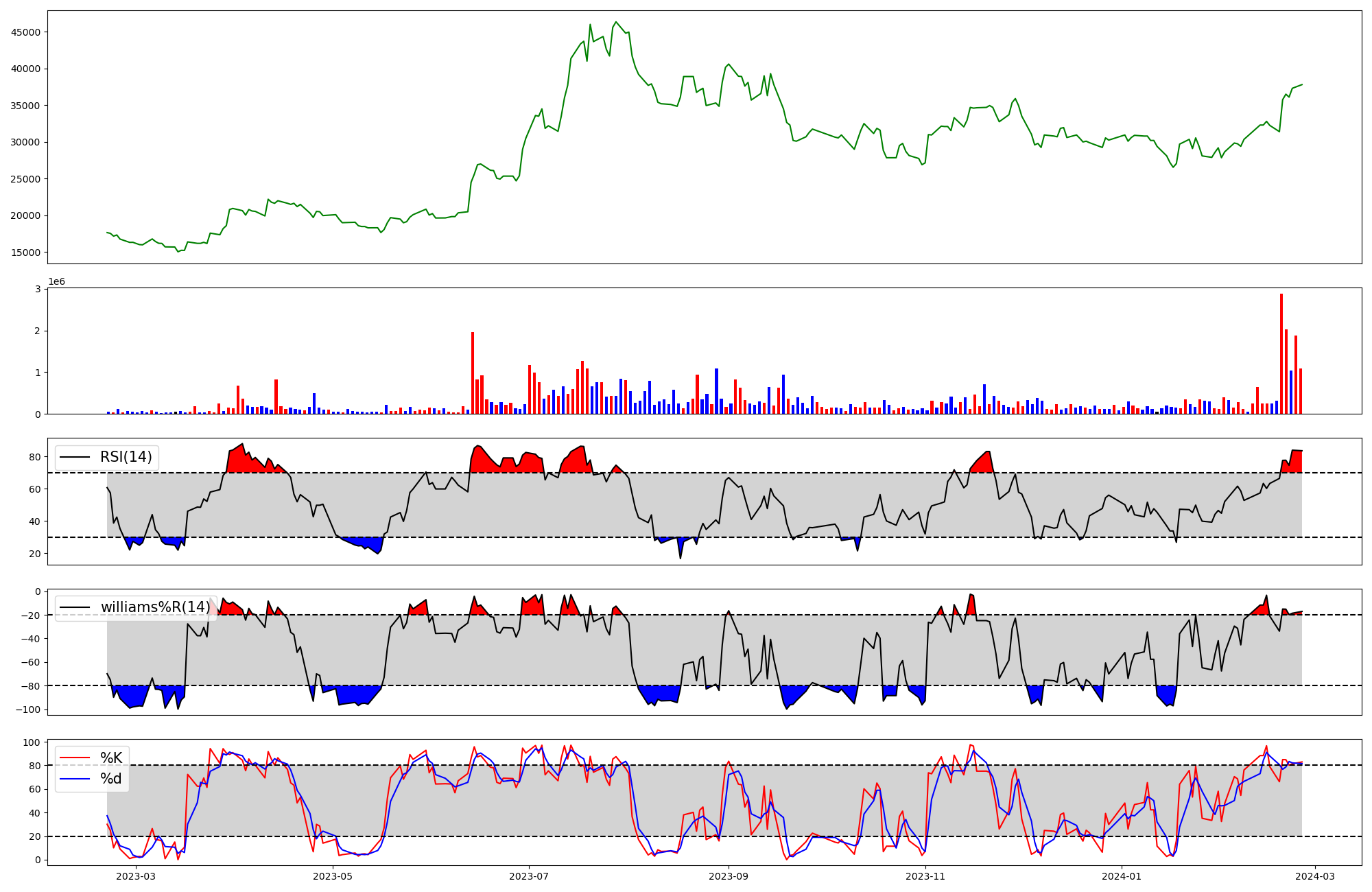Click the red %K legend line sample
Screen dimensions: 1372x892
pos(75,758)
